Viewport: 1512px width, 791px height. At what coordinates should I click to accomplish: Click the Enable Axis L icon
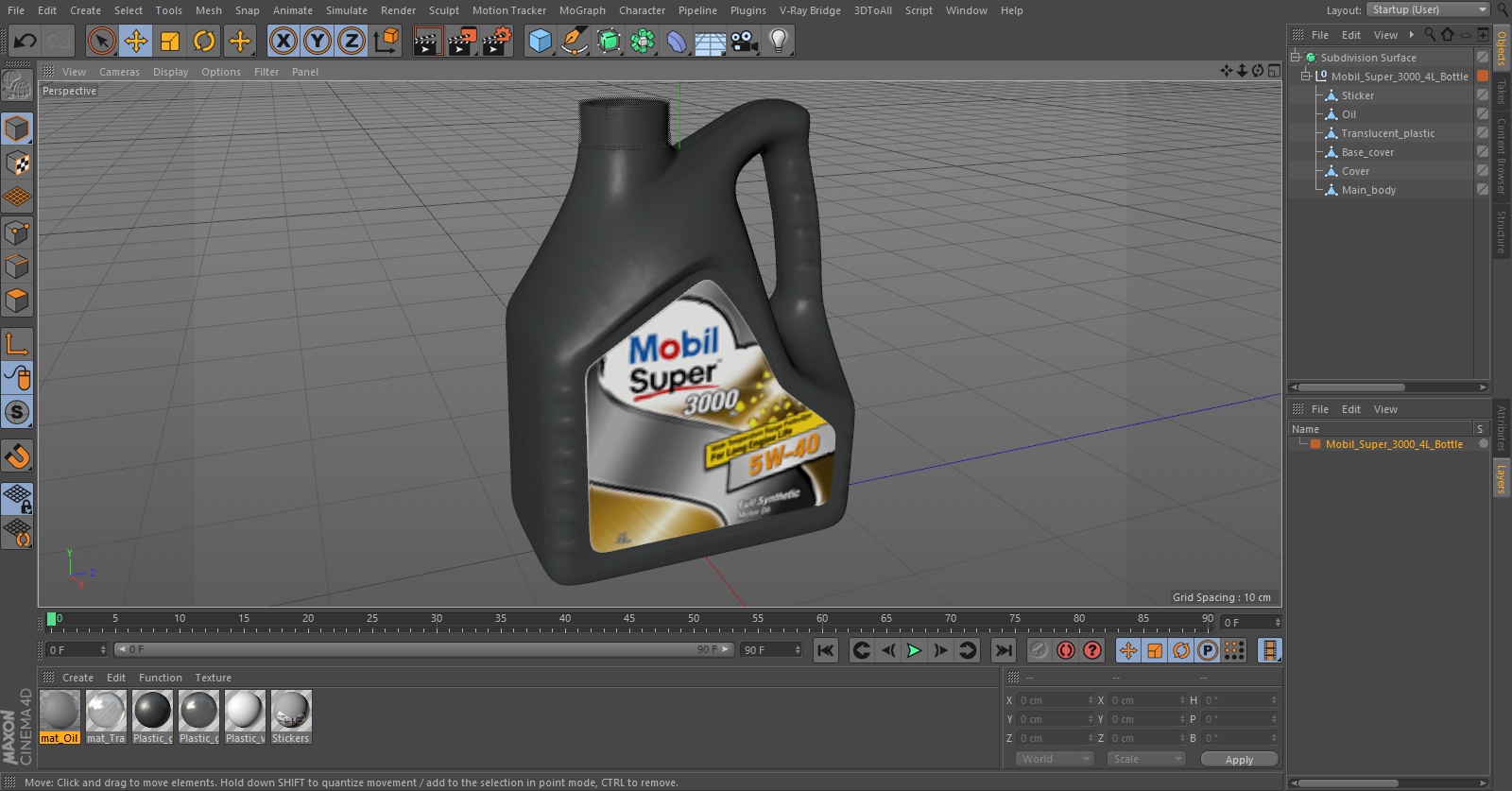click(x=17, y=343)
